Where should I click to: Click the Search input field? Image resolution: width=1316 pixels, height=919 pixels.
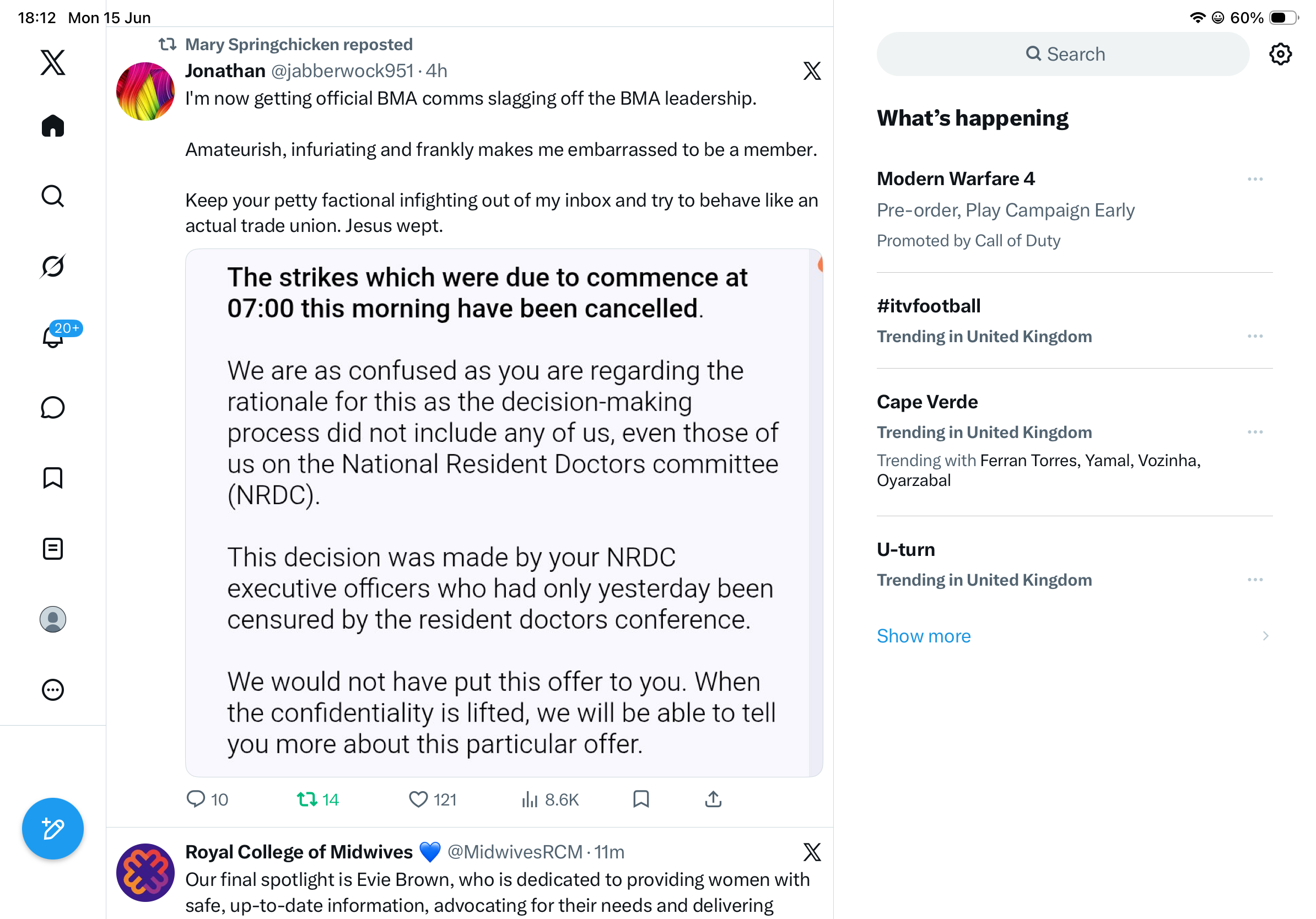tap(1062, 54)
